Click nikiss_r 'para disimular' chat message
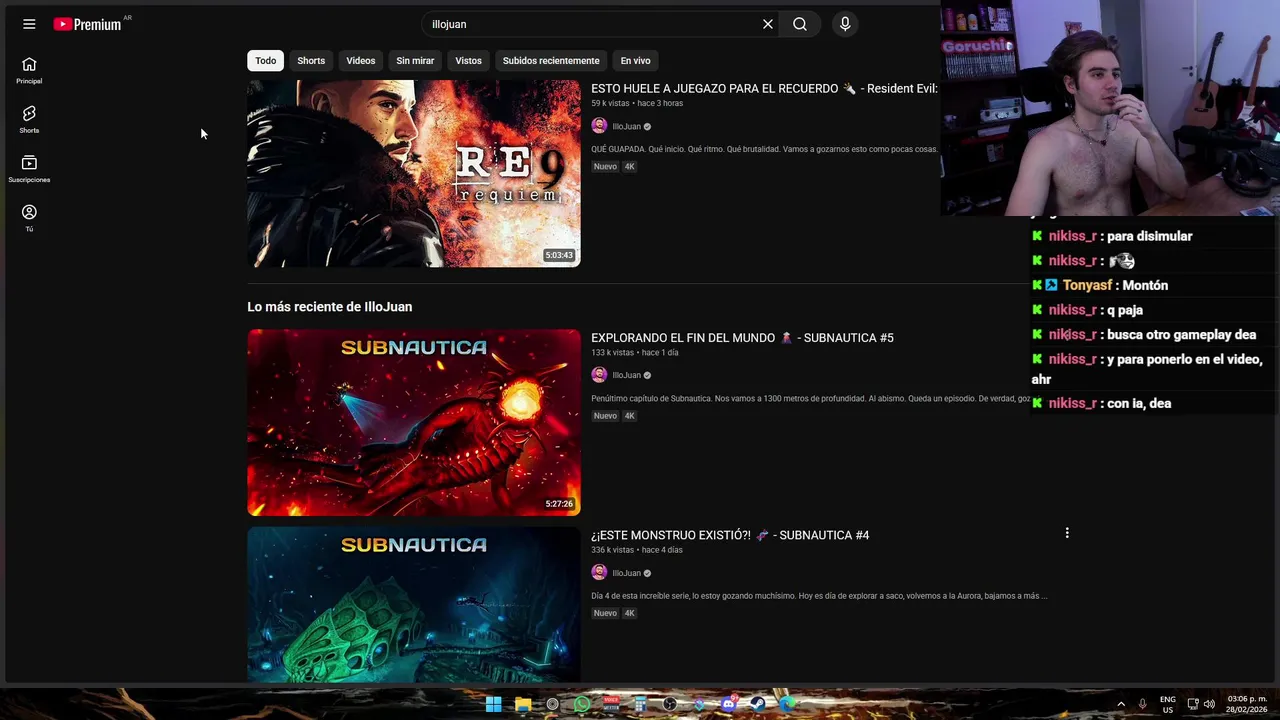 coord(1112,236)
